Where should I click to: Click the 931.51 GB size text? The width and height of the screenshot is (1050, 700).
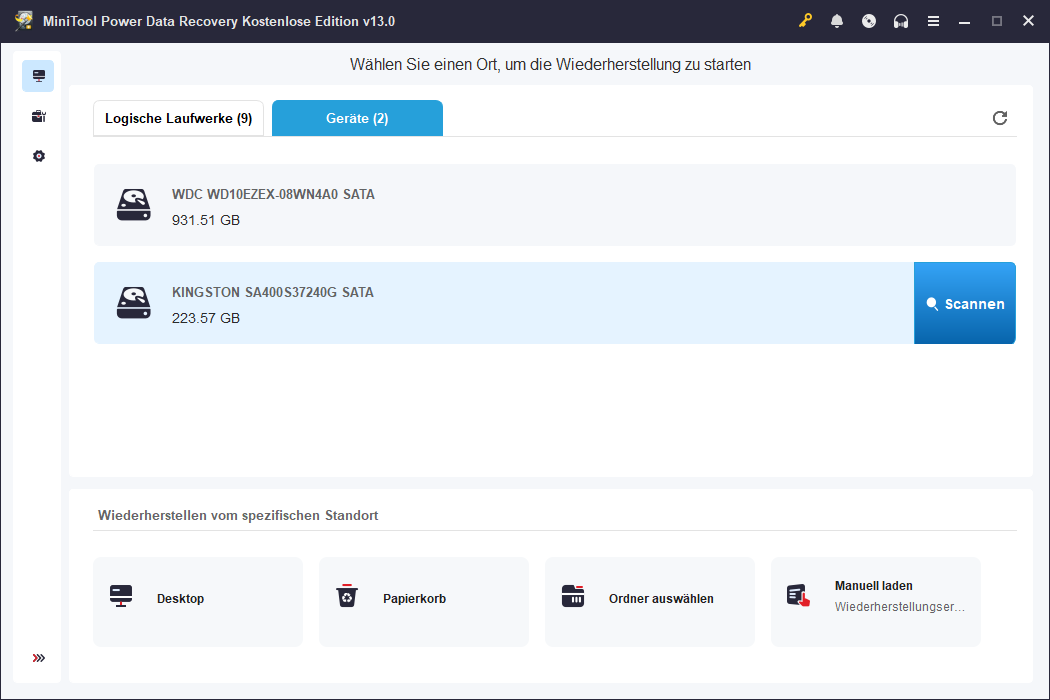(x=206, y=220)
